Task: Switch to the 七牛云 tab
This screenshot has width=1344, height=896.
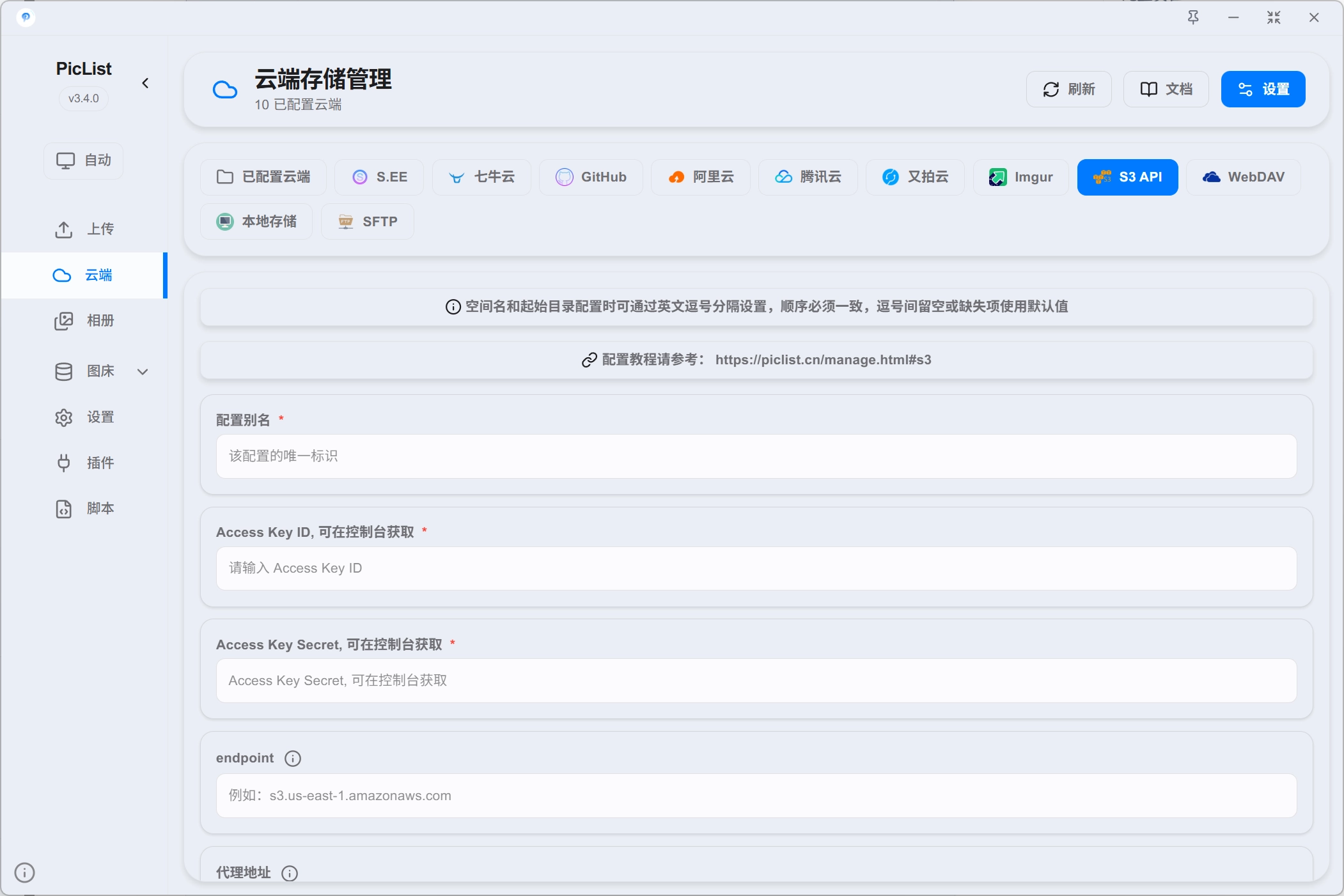Action: point(481,177)
